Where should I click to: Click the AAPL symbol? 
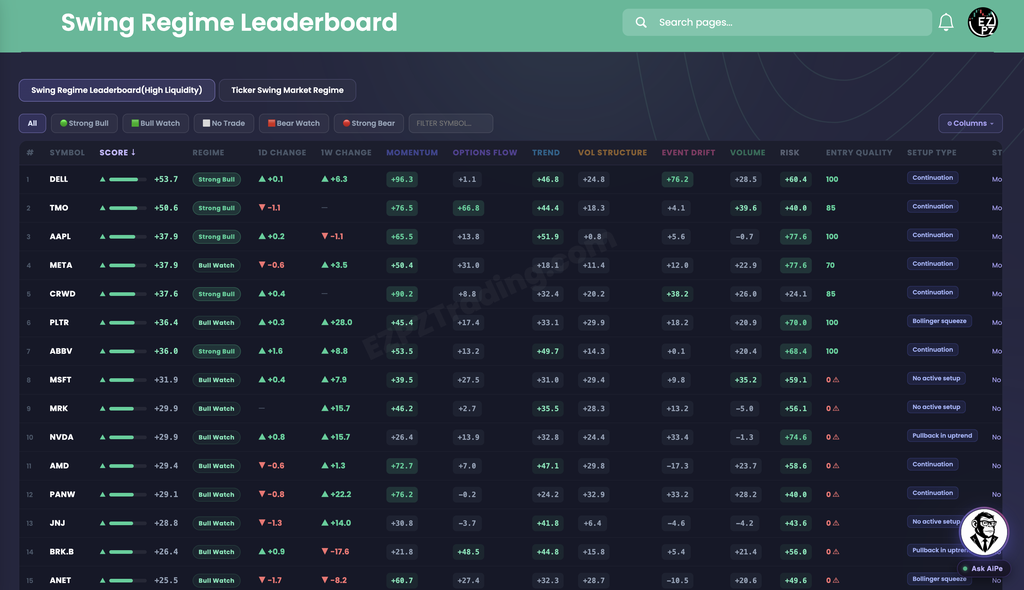(x=60, y=237)
